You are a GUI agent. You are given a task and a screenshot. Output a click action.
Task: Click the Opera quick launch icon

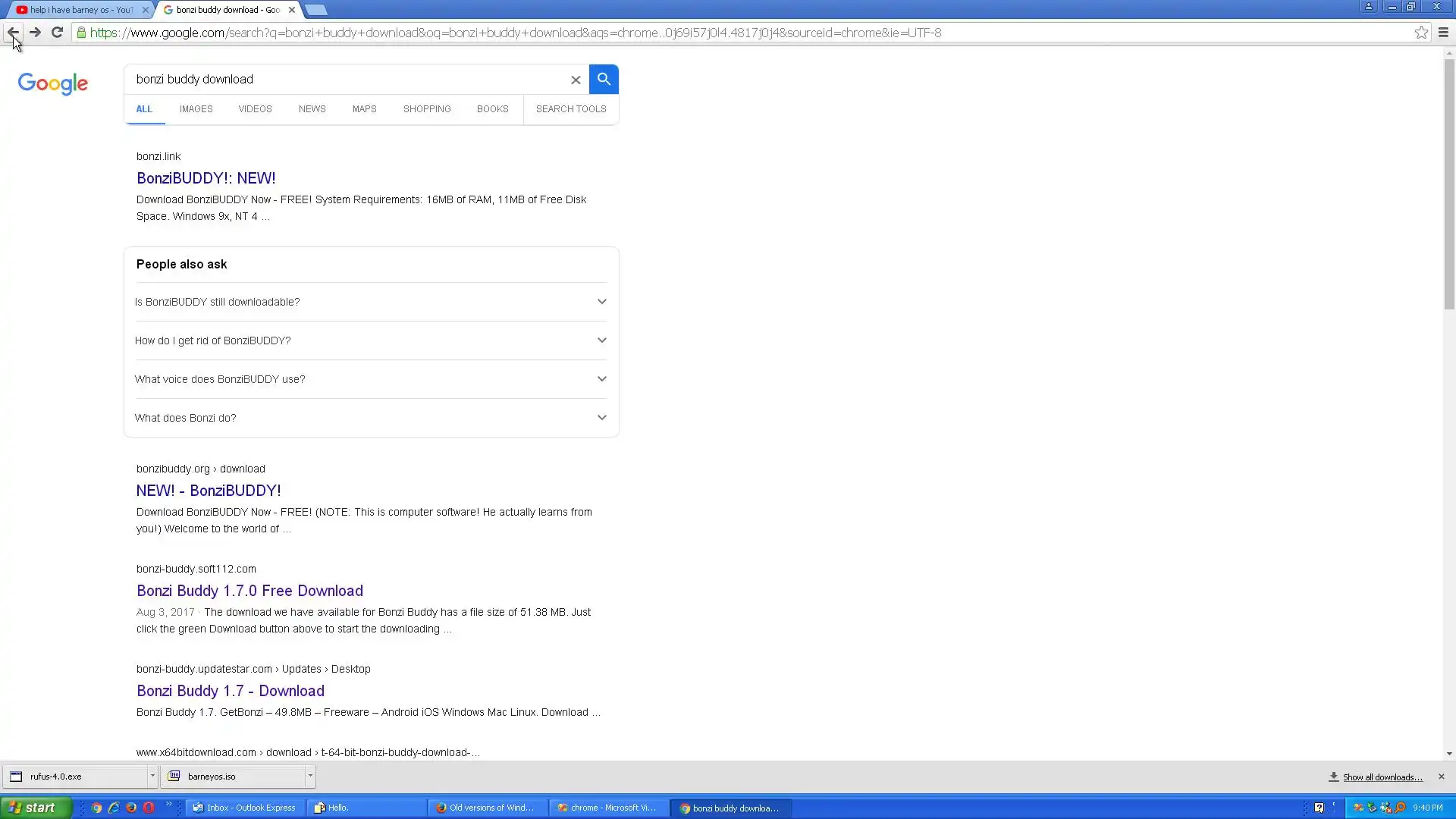point(149,808)
